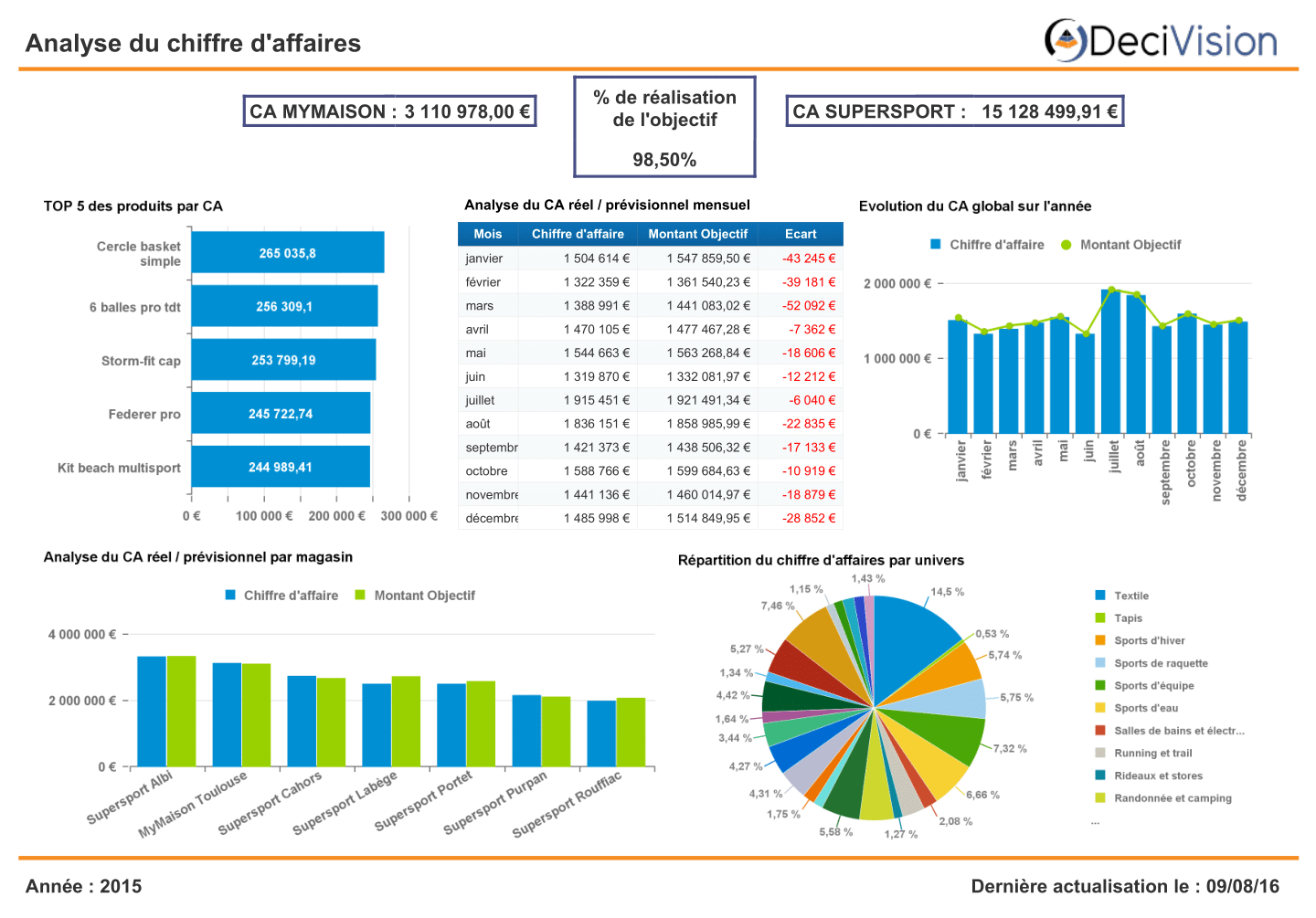Screen dimensions: 1316x918
Task: Click the CA SUPERSPORT 15 128 499,91 € box
Action: click(x=955, y=111)
